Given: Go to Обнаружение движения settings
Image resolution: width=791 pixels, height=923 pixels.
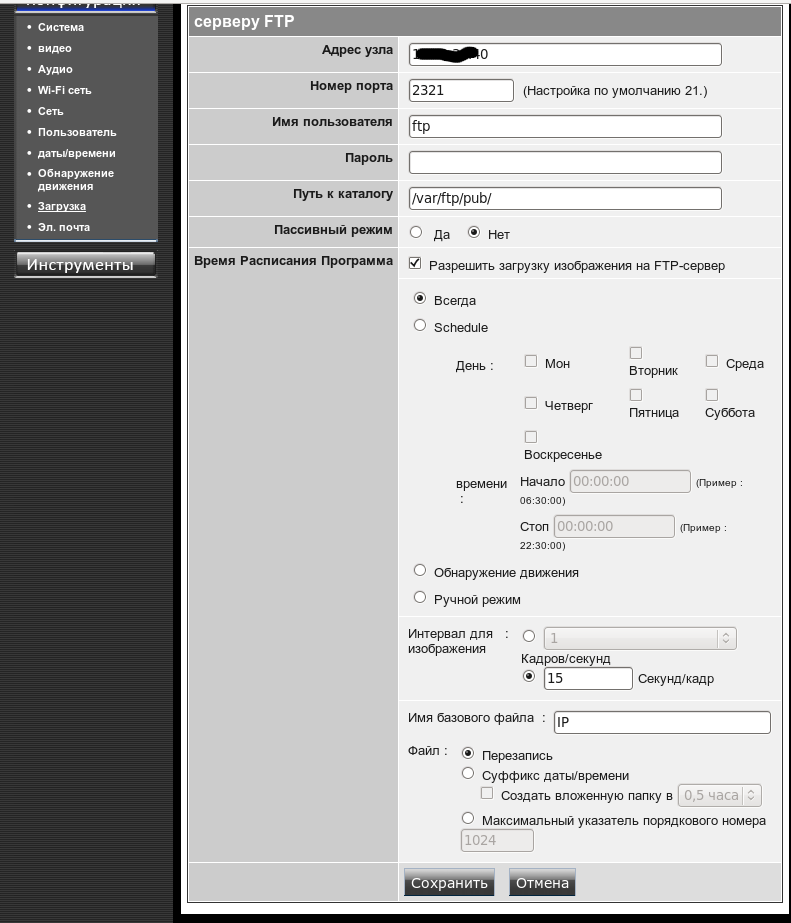Looking at the screenshot, I should pyautogui.click(x=75, y=180).
